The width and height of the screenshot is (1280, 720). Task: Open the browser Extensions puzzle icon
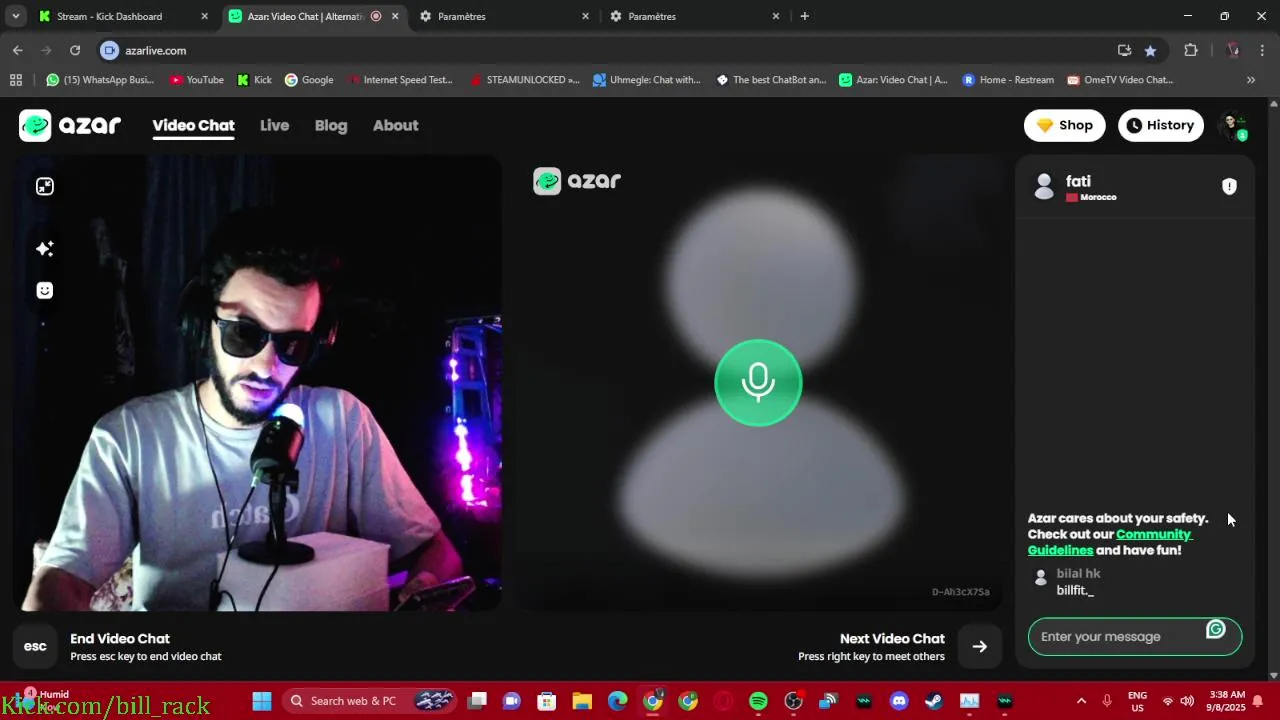pyautogui.click(x=1190, y=50)
